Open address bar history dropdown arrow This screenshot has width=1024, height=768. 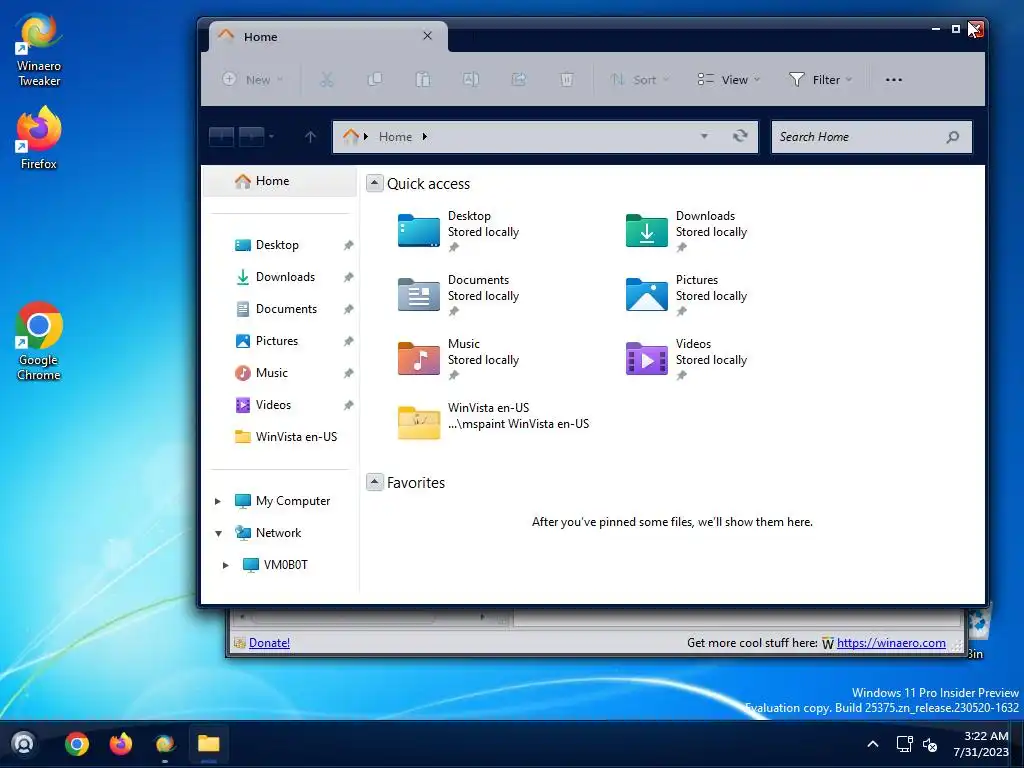point(704,136)
